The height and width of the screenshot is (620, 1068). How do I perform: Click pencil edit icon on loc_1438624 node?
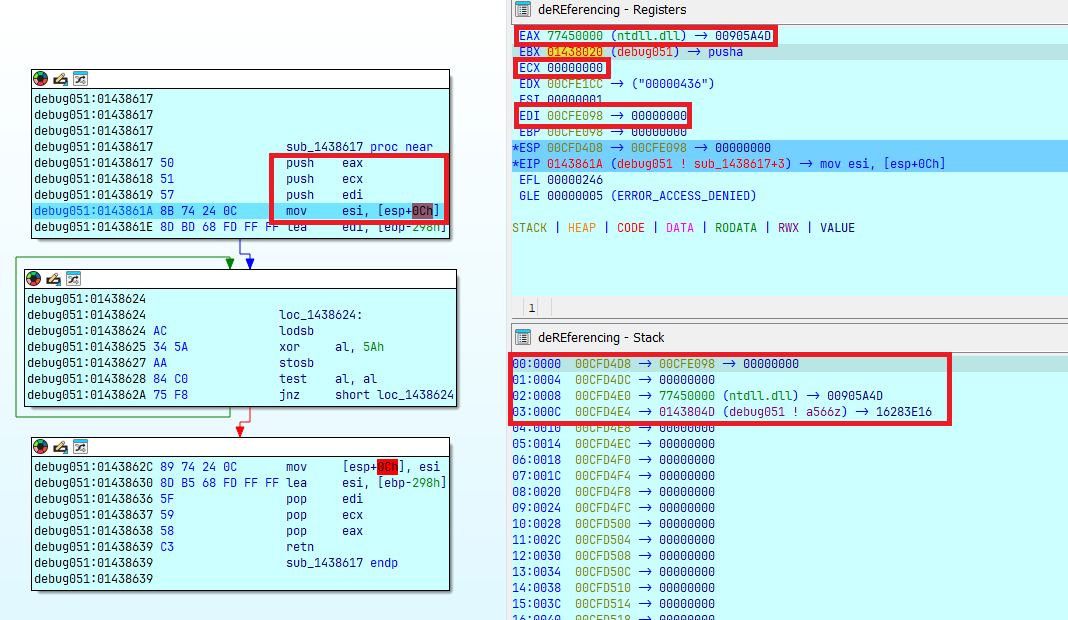tap(54, 278)
